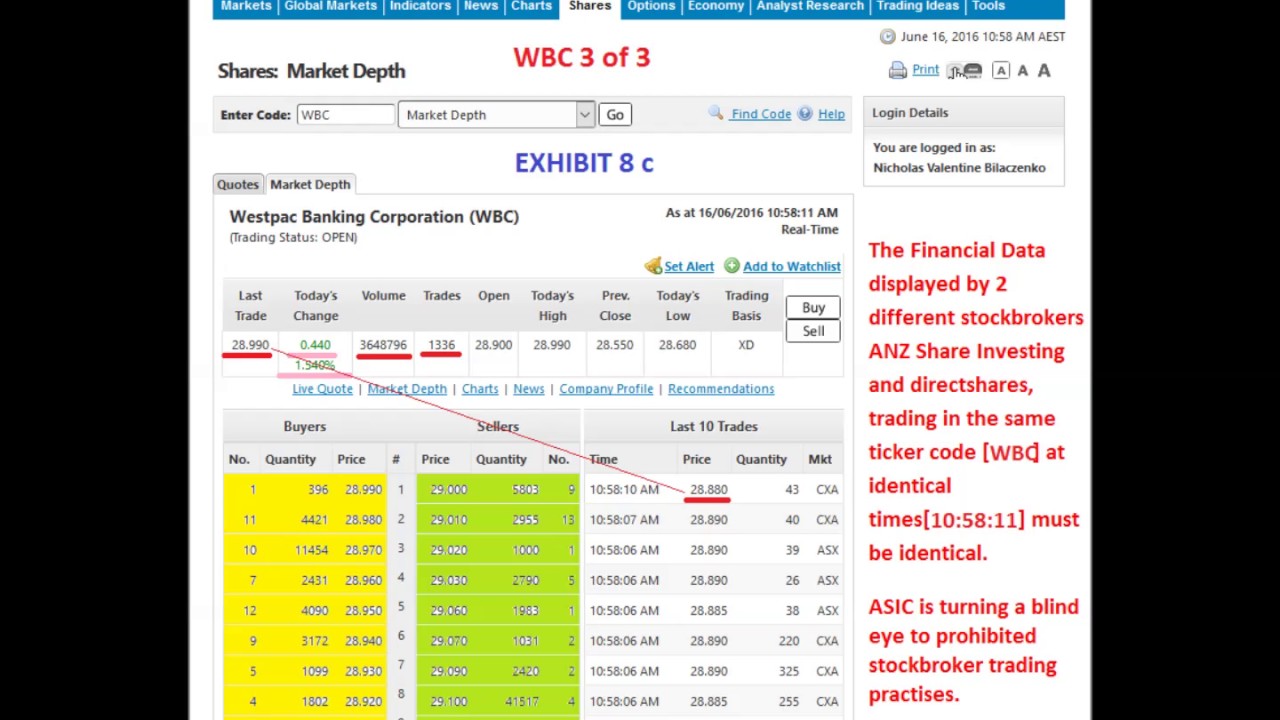Click seller price 29.000
Viewport: 1280px width, 720px height.
pos(449,490)
